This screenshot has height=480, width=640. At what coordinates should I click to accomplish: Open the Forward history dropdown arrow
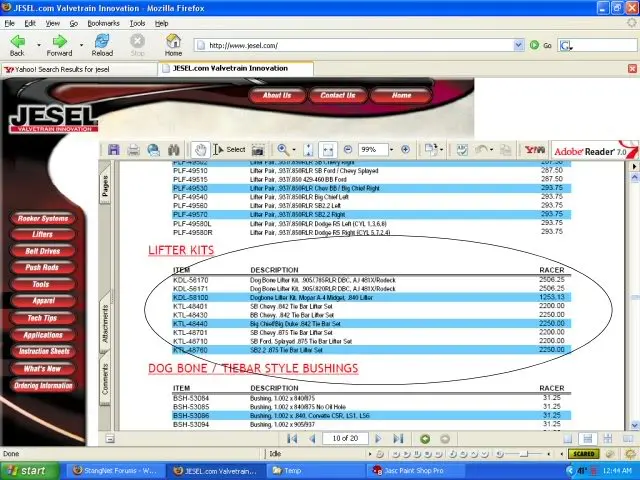coord(81,45)
